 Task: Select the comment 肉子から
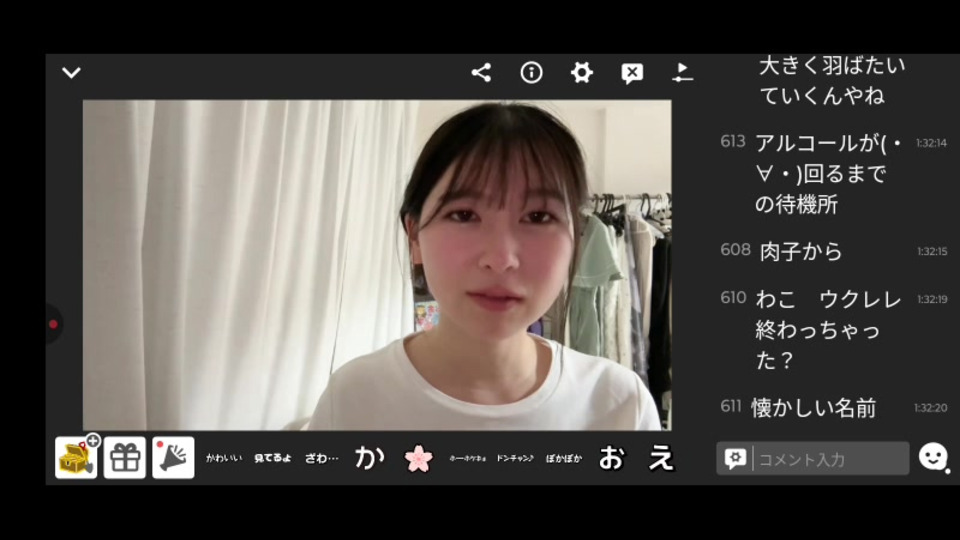tap(801, 252)
